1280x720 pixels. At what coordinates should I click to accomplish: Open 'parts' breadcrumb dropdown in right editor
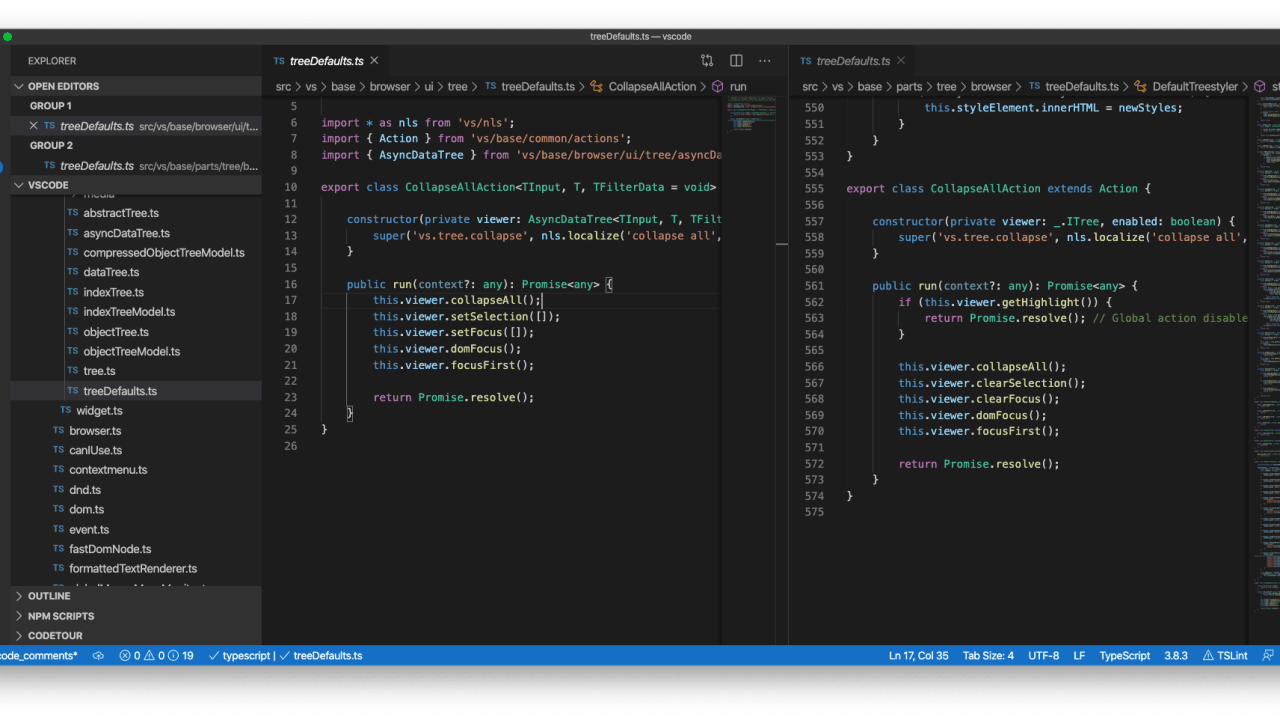pyautogui.click(x=909, y=87)
